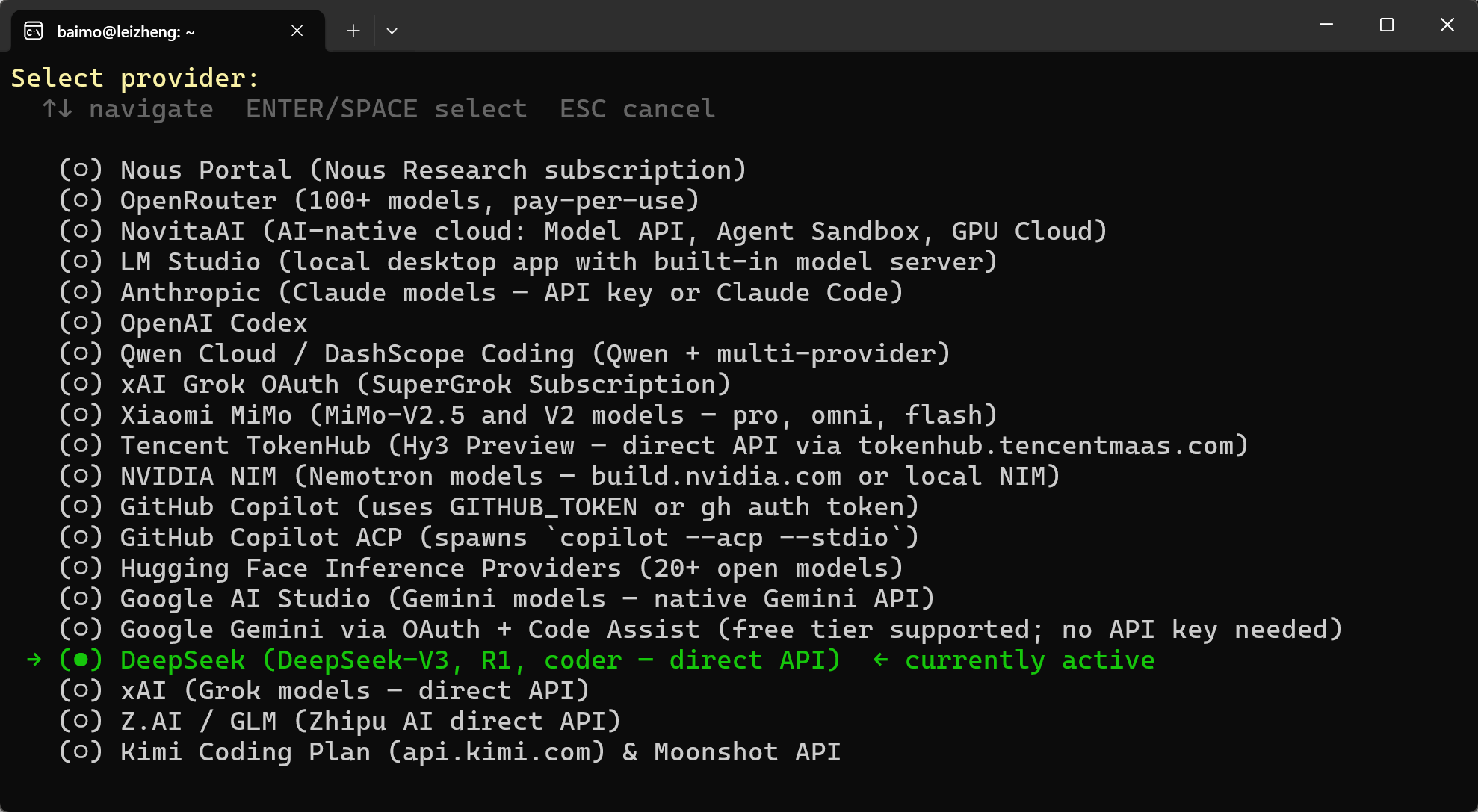
Task: Click the terminal icon on the tab
Action: 34,31
